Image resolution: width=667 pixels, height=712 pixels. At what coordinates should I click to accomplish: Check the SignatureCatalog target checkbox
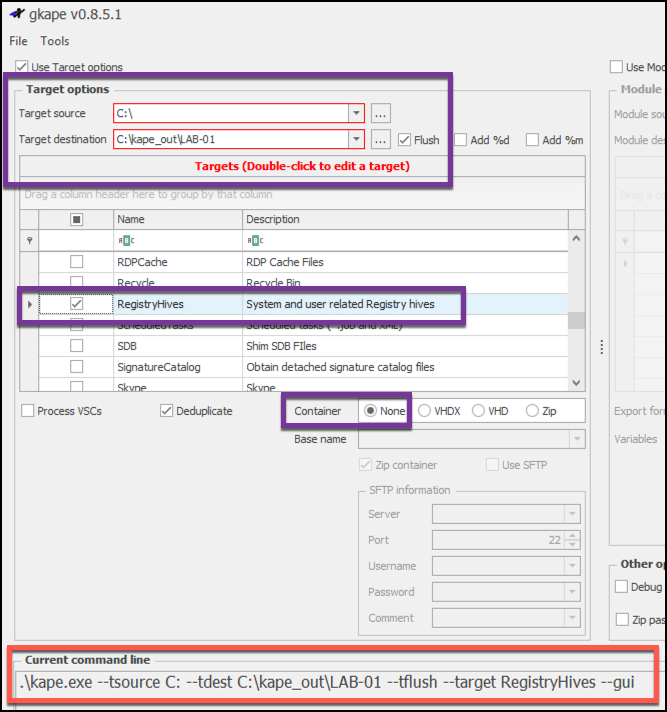pyautogui.click(x=77, y=367)
